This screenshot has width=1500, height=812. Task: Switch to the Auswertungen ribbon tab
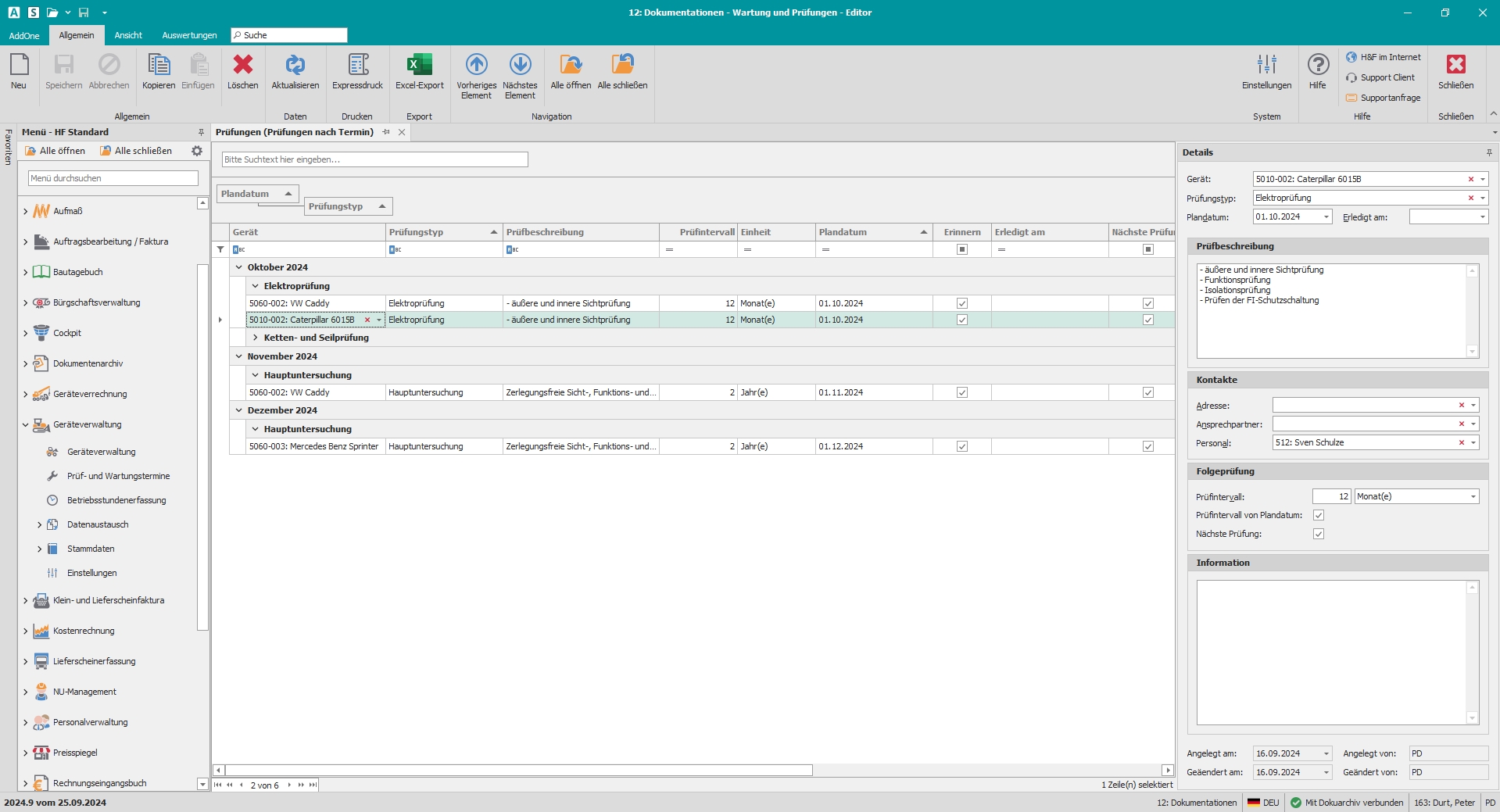tap(189, 35)
